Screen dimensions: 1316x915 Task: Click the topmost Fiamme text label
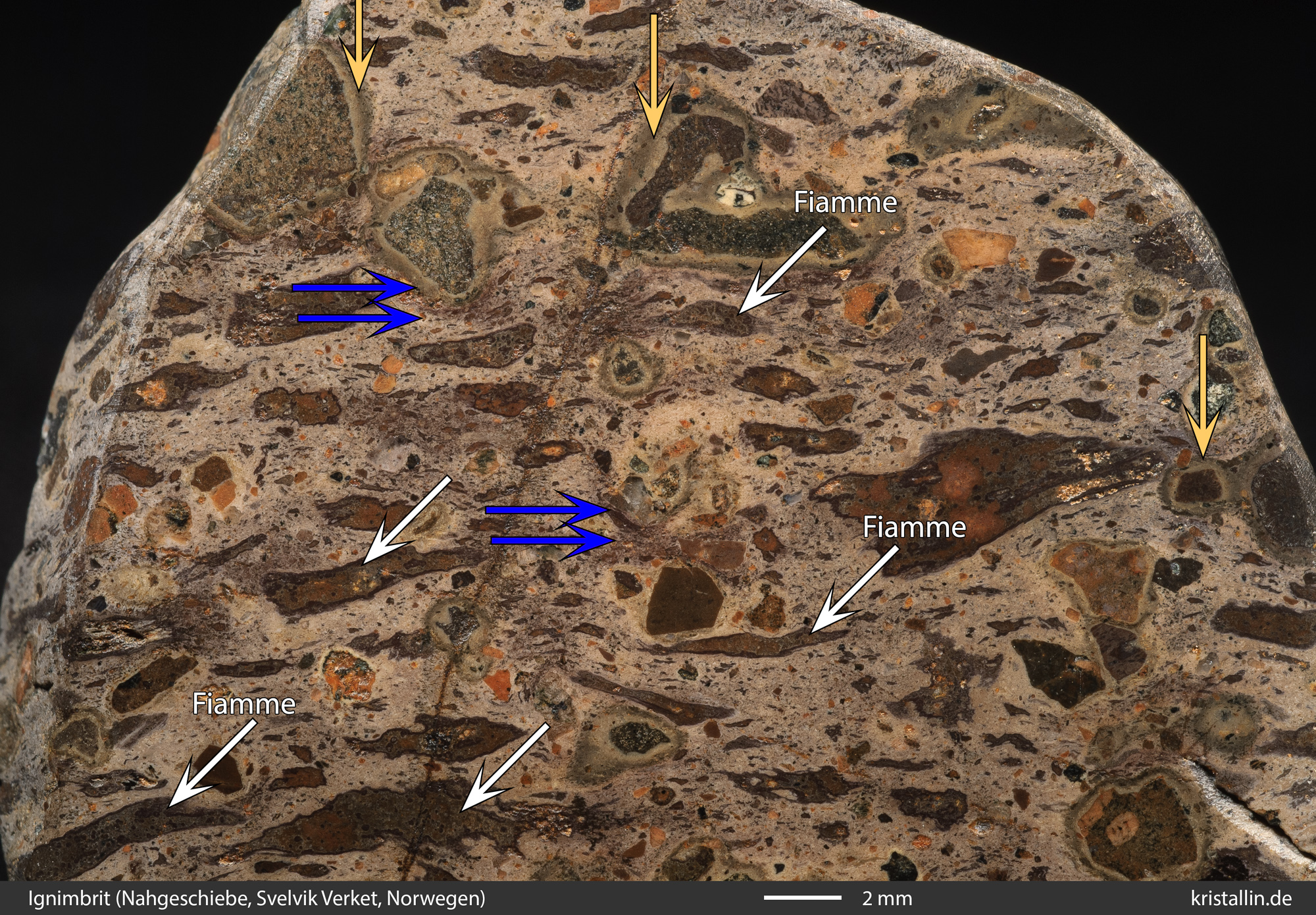845,203
